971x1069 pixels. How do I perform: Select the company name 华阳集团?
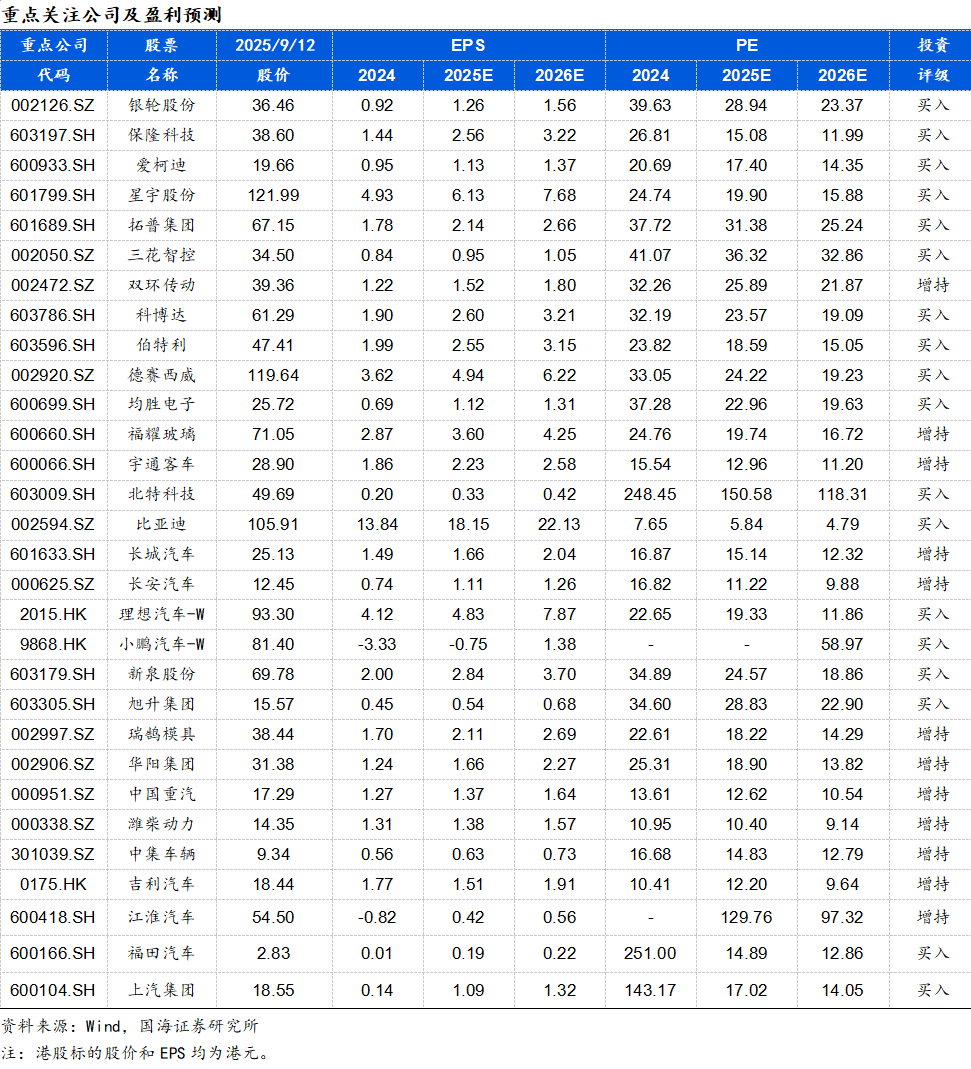[162, 765]
